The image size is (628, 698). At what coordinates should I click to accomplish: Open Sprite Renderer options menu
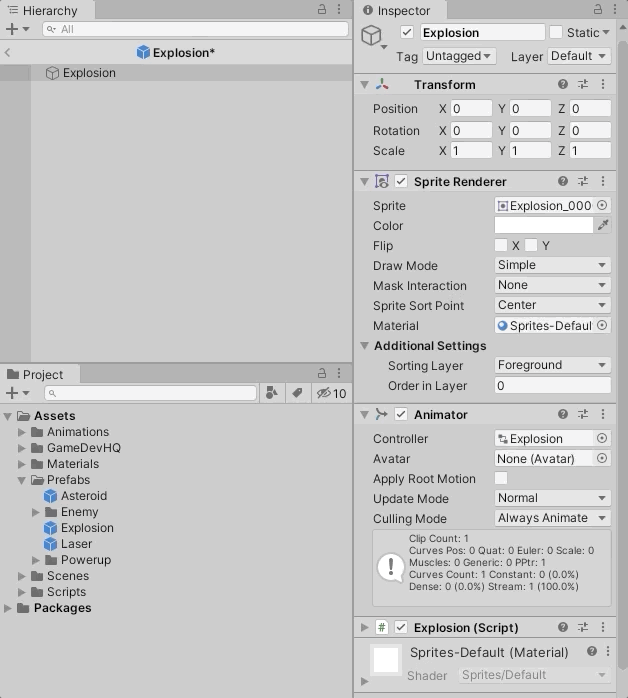tap(603, 181)
